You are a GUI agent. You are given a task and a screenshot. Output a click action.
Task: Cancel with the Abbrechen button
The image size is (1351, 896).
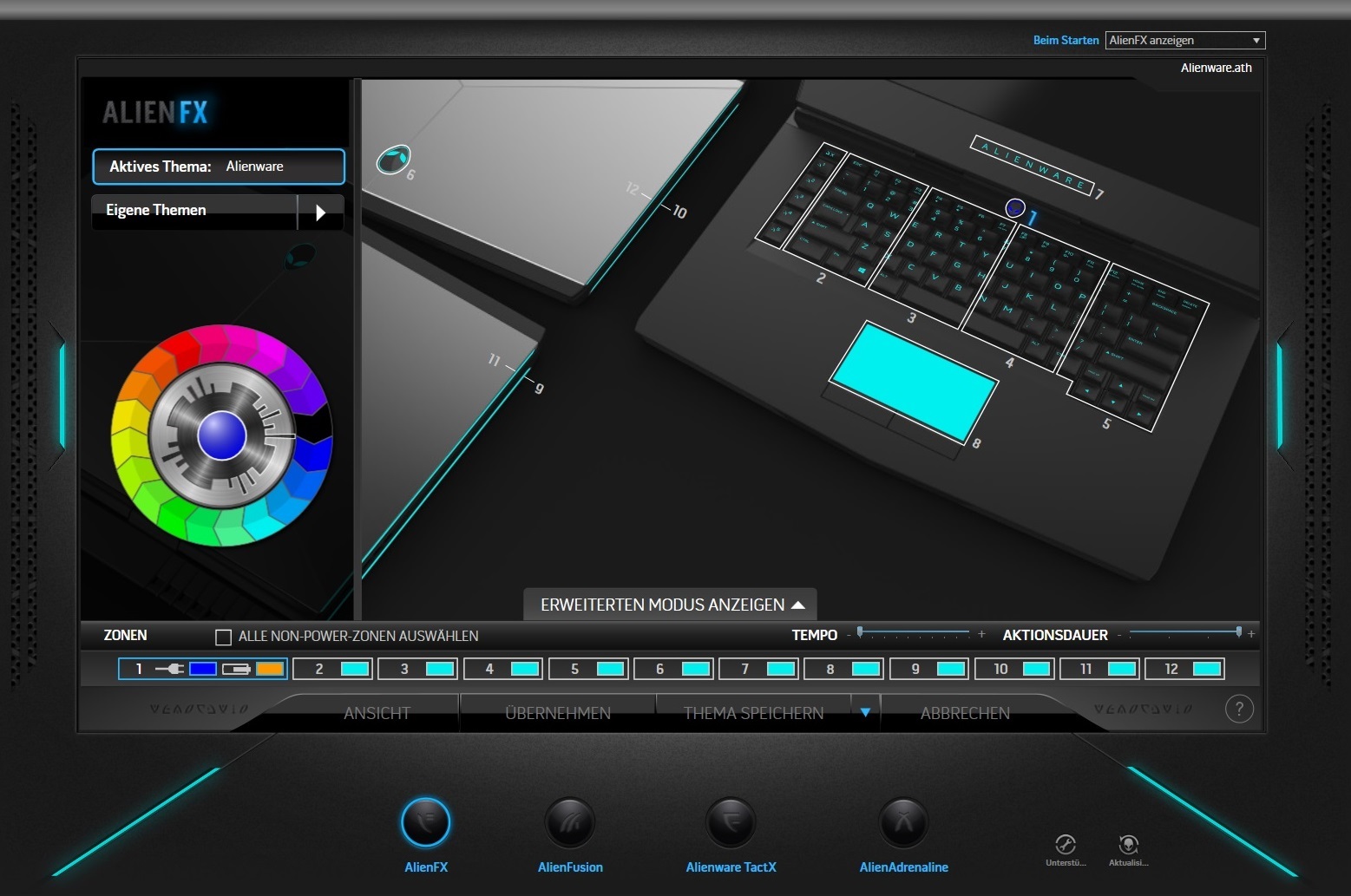coord(965,713)
